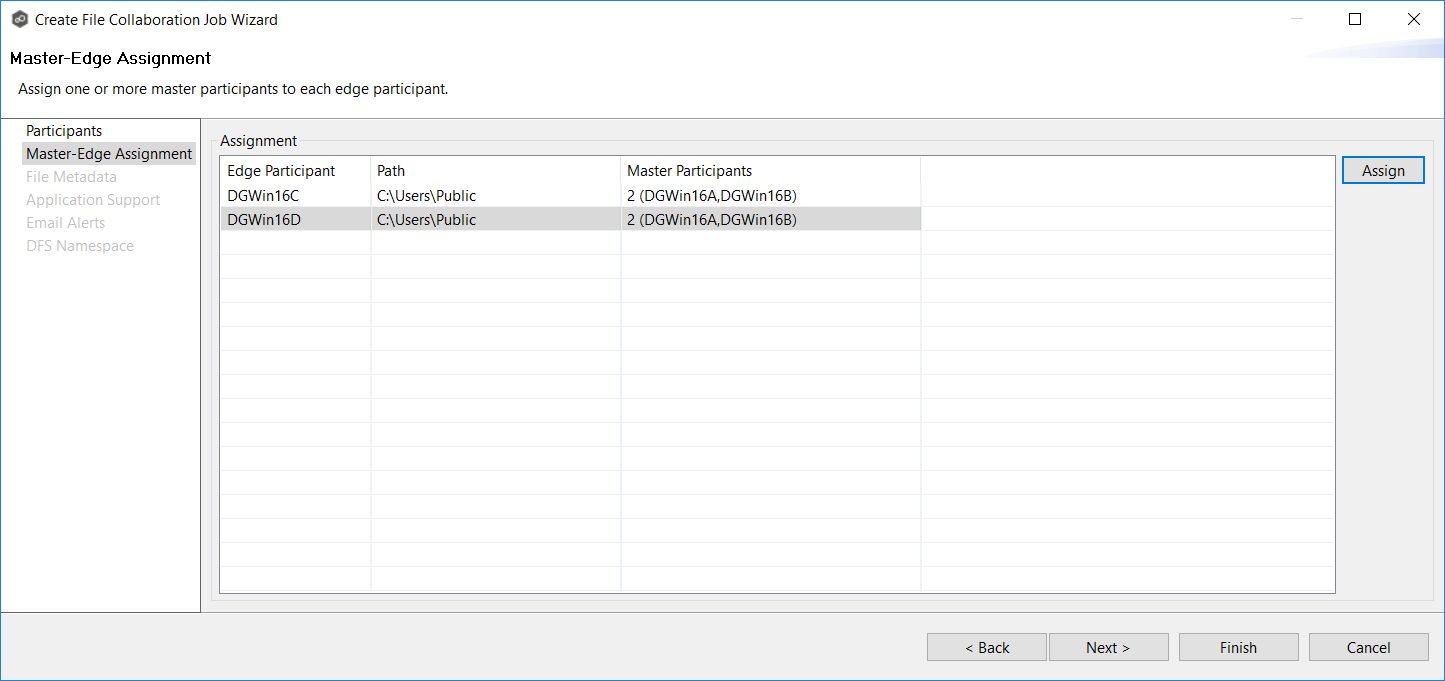Maximize the wizard window

tap(1355, 19)
